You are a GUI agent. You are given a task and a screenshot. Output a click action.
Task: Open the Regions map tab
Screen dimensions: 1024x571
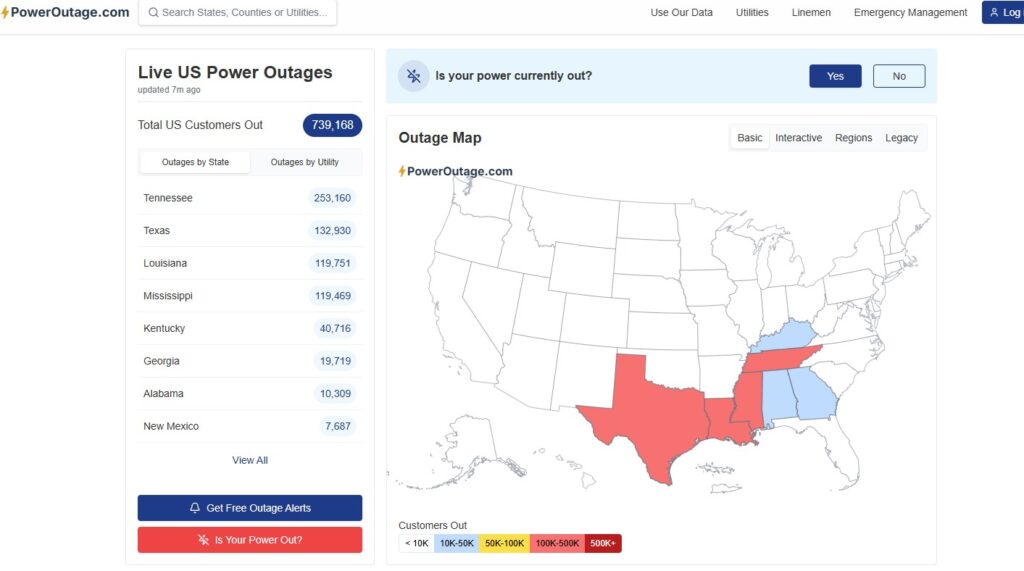(x=853, y=138)
